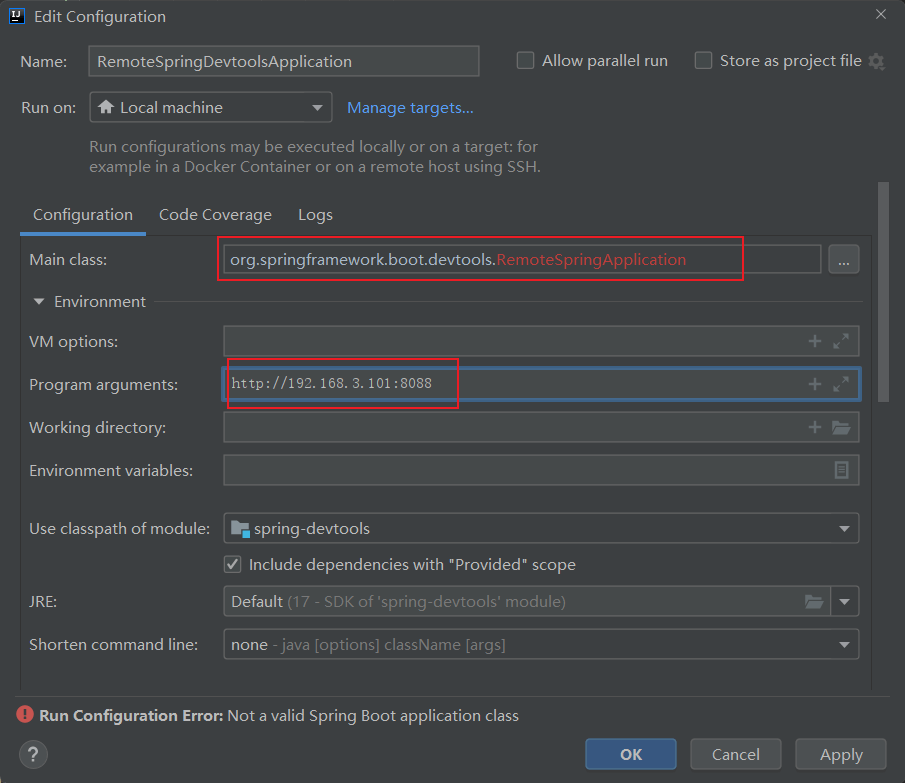The width and height of the screenshot is (905, 783).
Task: Click the Apply button
Action: [x=841, y=755]
